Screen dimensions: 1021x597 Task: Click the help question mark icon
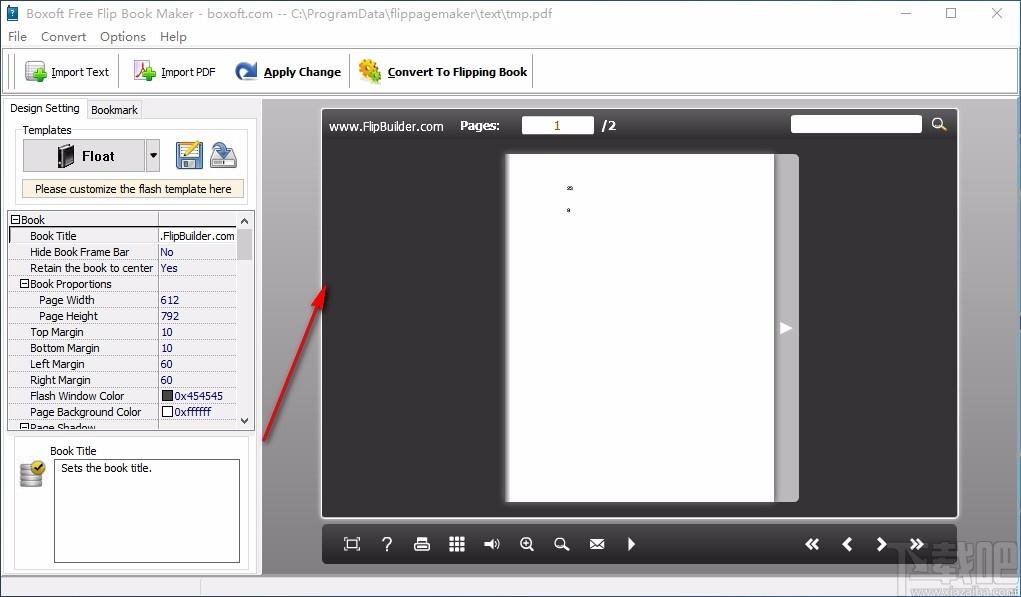(387, 544)
